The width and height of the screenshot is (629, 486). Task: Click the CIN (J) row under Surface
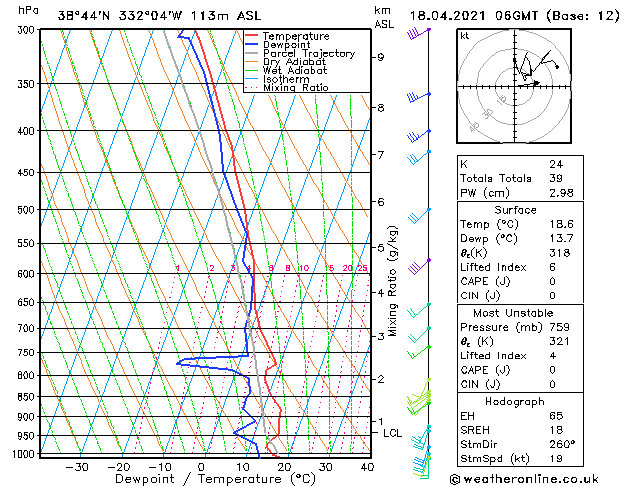pos(520,296)
